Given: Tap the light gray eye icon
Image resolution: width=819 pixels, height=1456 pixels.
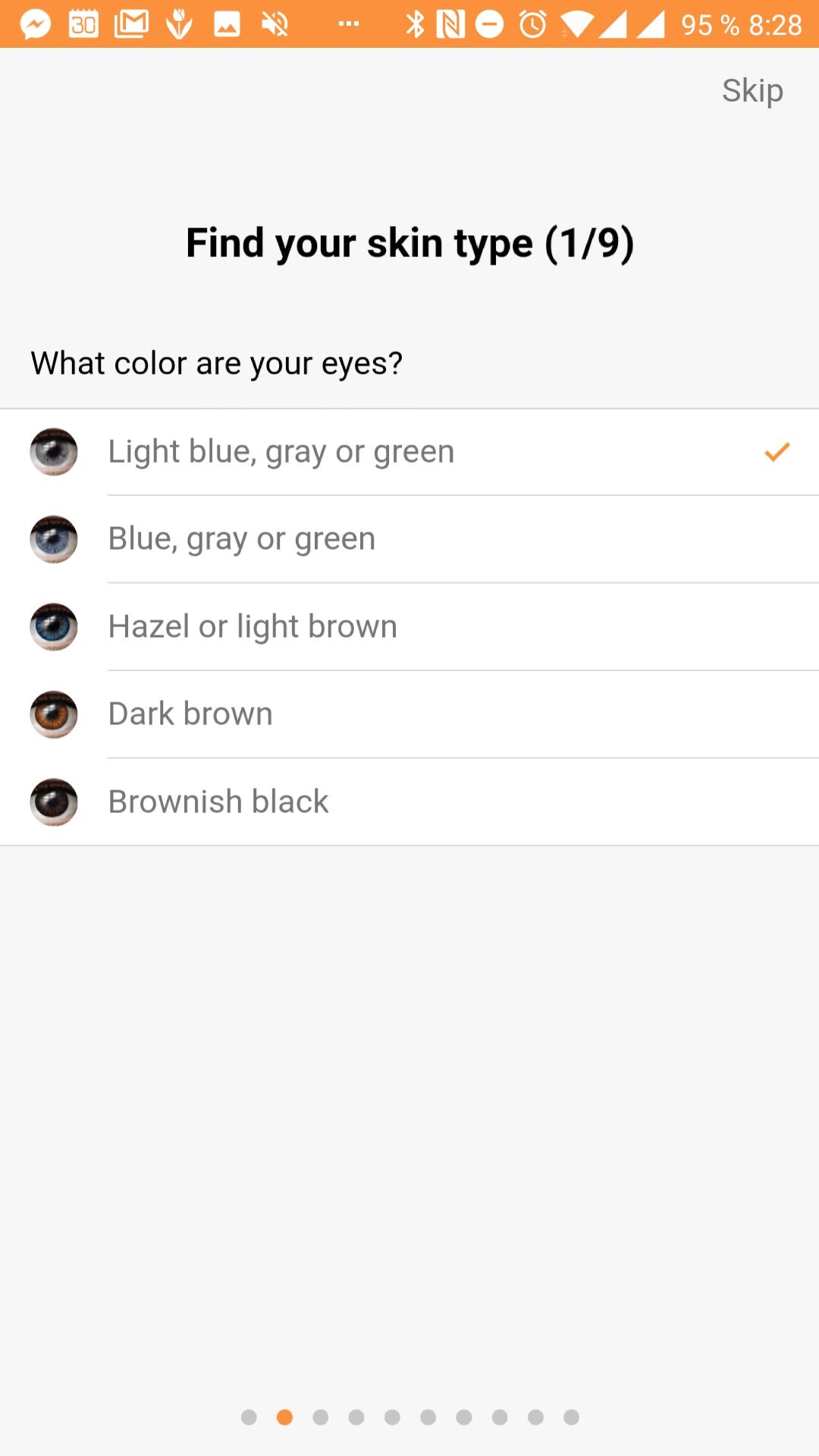Looking at the screenshot, I should pyautogui.click(x=54, y=452).
